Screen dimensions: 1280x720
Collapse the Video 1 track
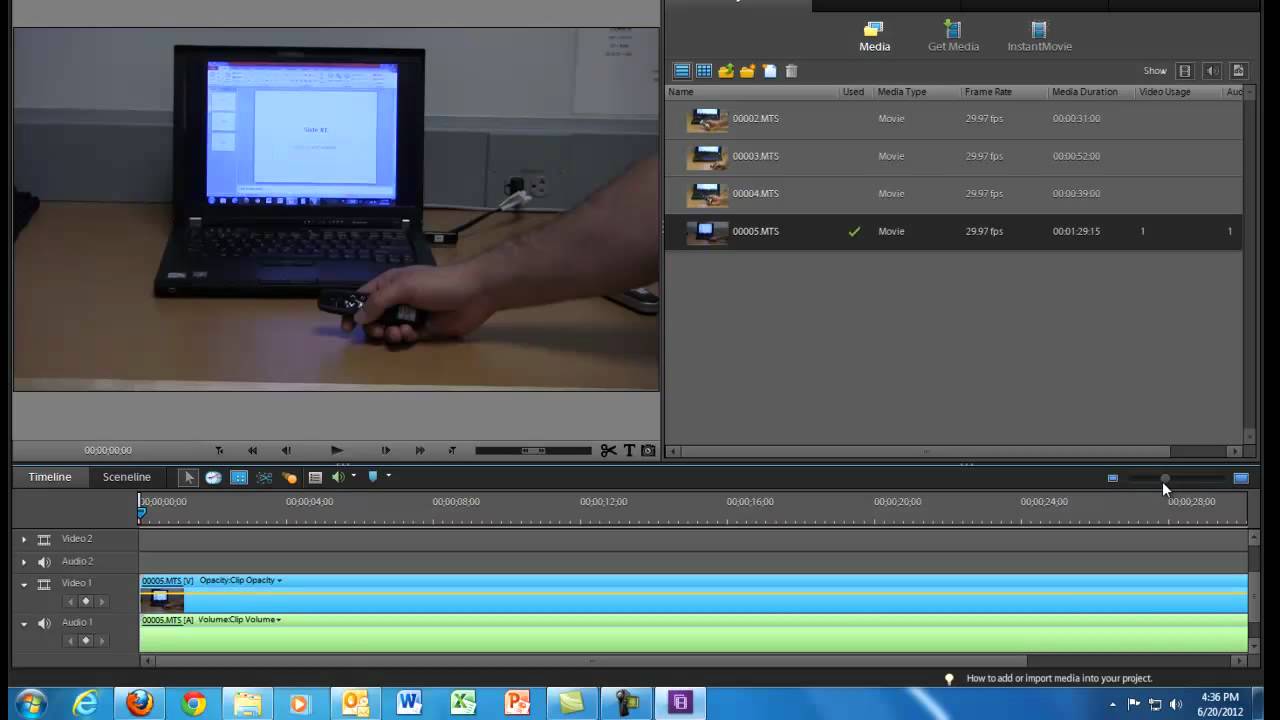tap(24, 584)
